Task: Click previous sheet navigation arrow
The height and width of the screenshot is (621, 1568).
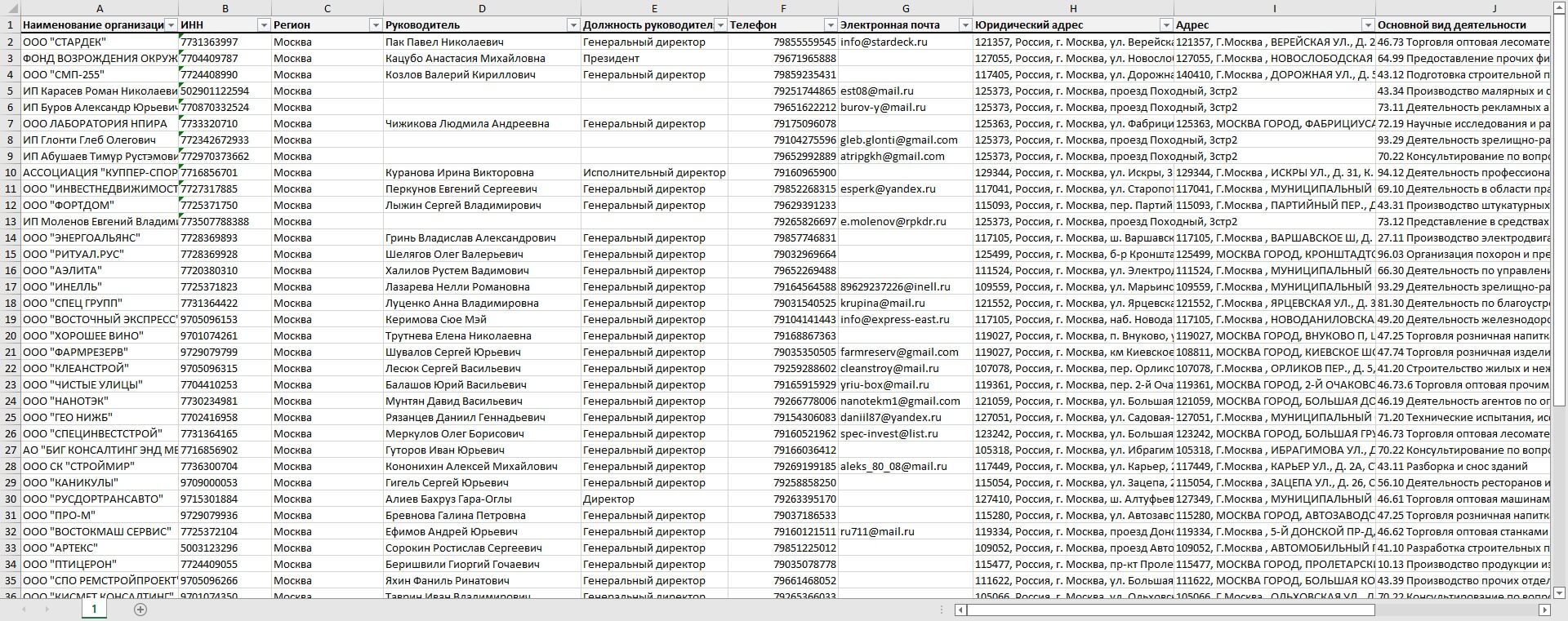Action: [24, 610]
